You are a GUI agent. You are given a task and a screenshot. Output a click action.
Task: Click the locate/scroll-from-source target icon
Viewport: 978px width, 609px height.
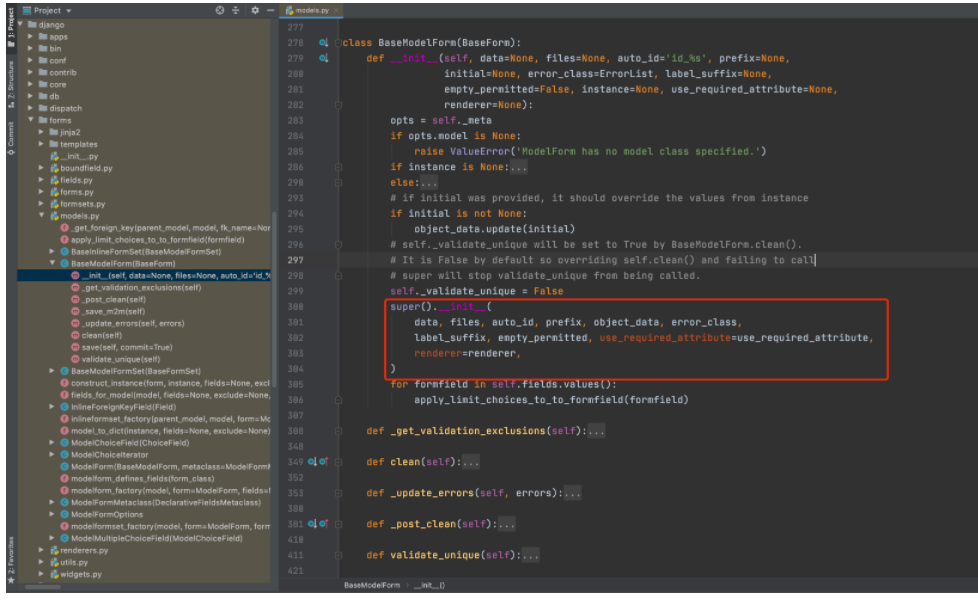click(220, 10)
